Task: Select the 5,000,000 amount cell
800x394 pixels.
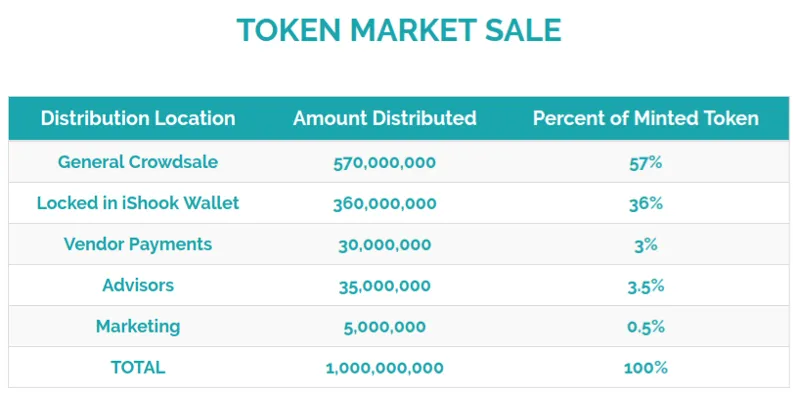Action: tap(385, 327)
